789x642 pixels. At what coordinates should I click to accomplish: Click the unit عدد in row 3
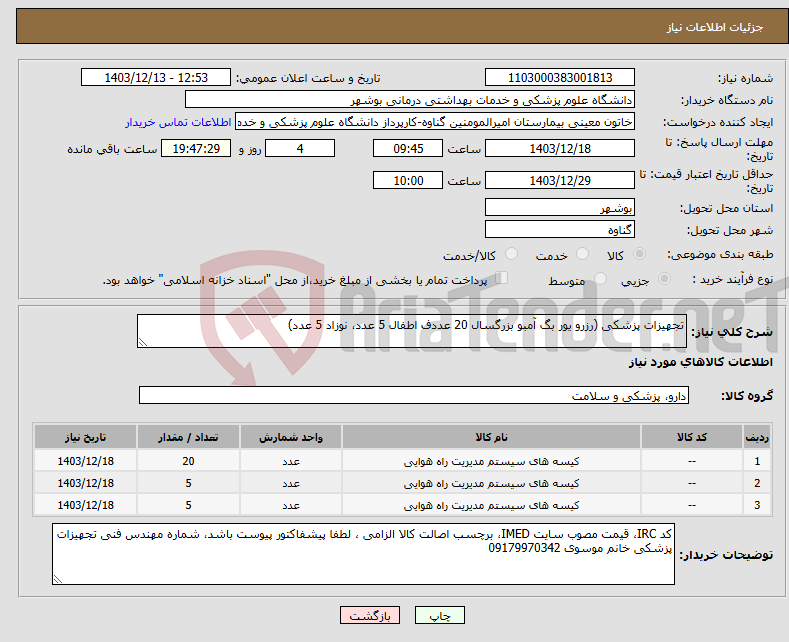pyautogui.click(x=291, y=505)
